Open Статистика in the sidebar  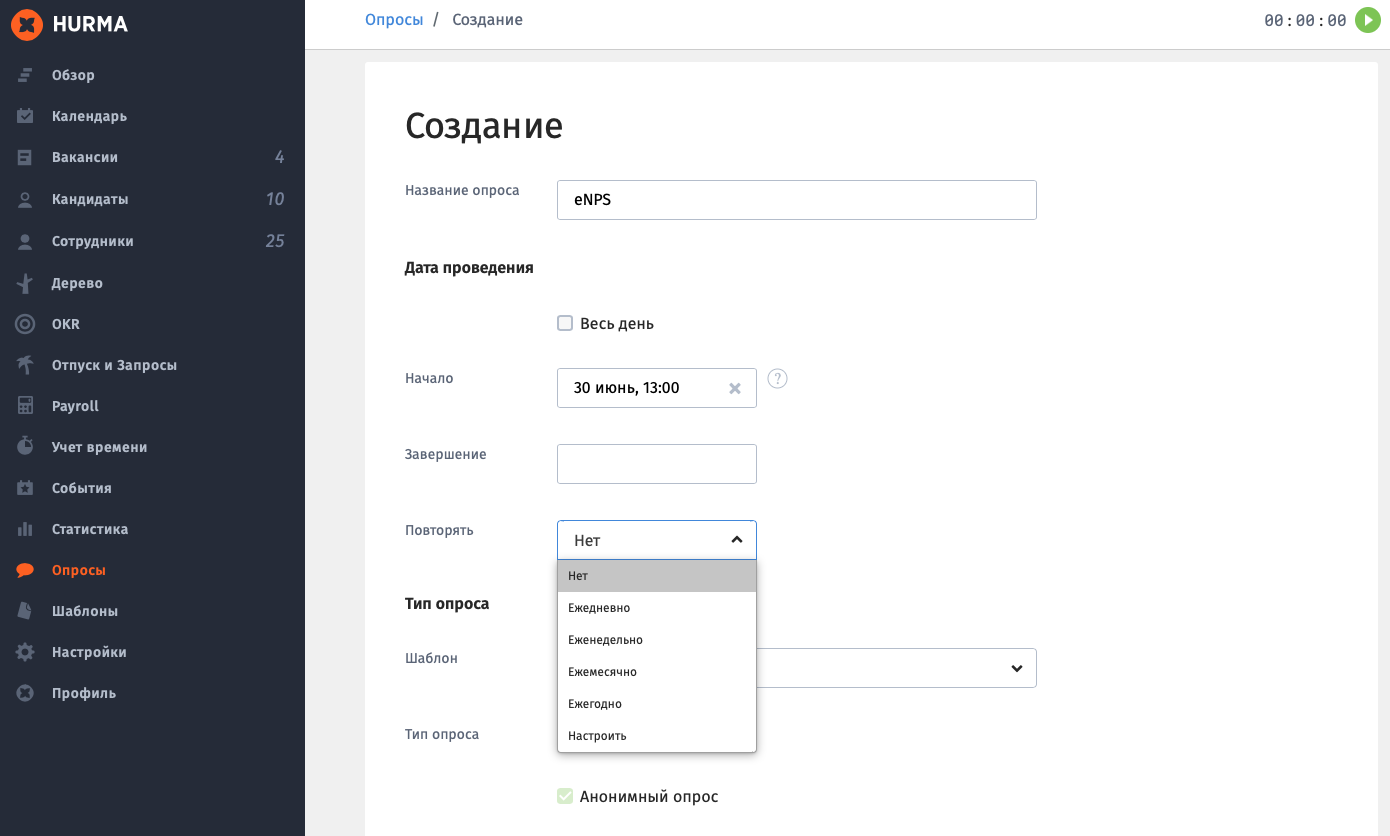[x=90, y=529]
